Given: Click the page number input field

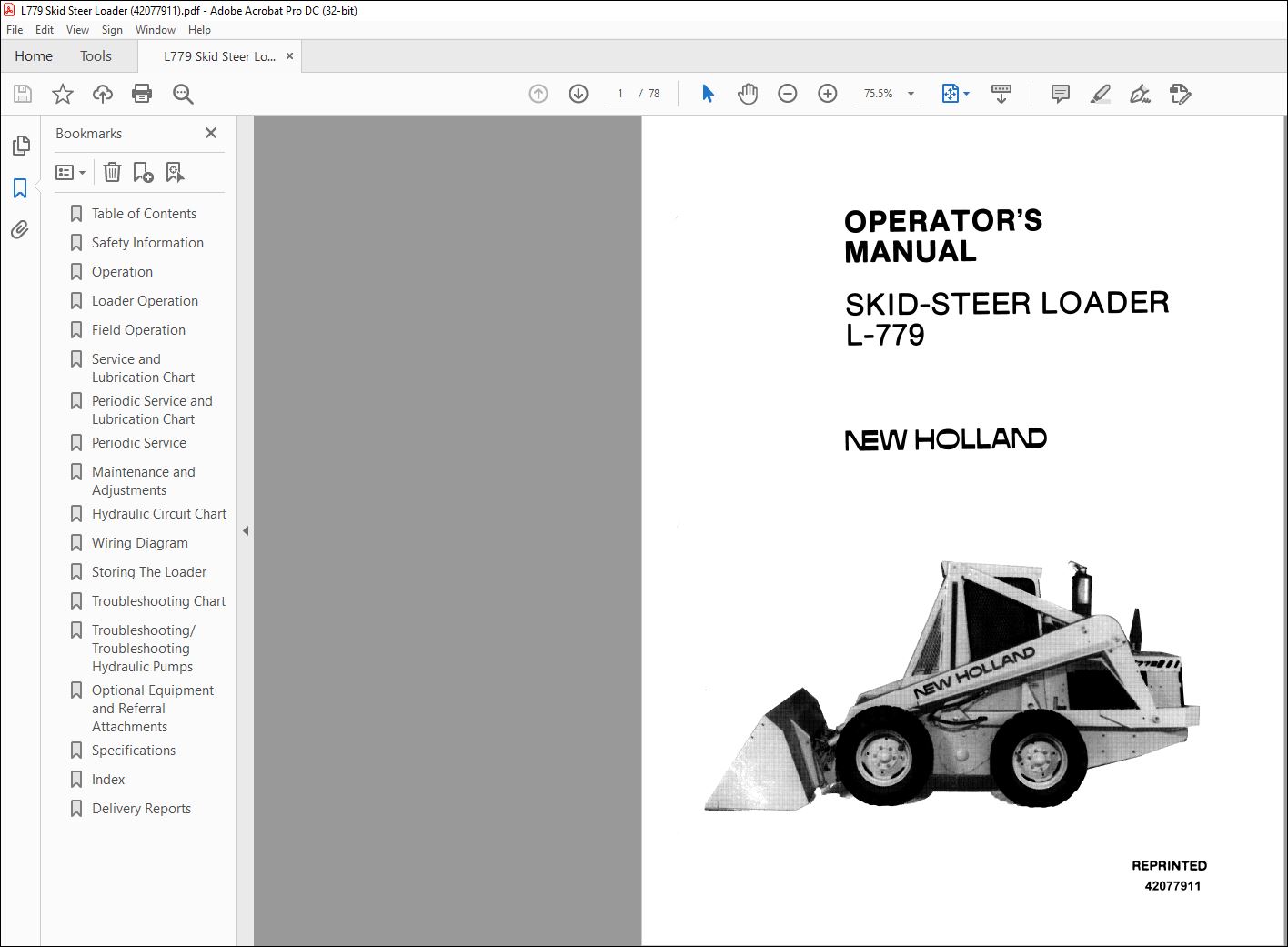Looking at the screenshot, I should [x=620, y=94].
